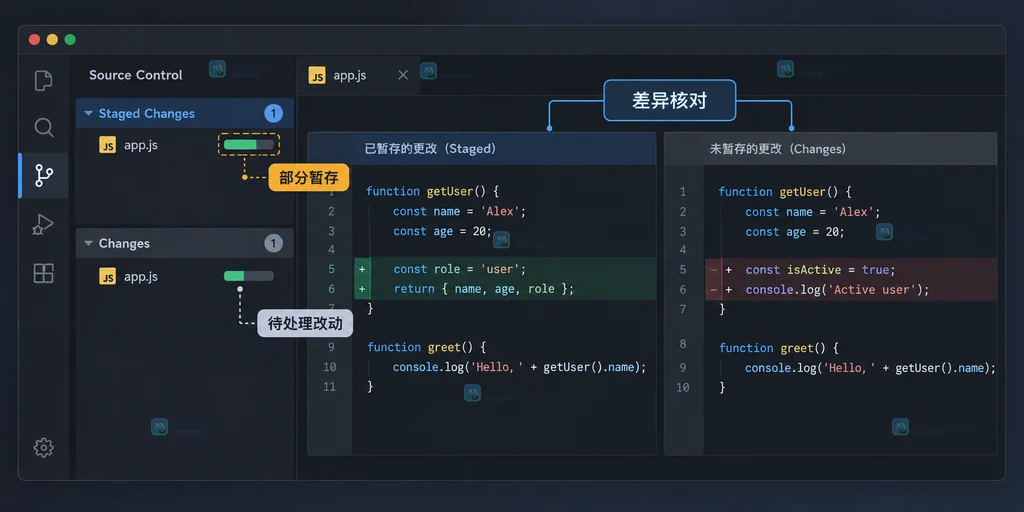Collapse the Changes section arrow
This screenshot has width=1024, height=512.
(x=89, y=244)
